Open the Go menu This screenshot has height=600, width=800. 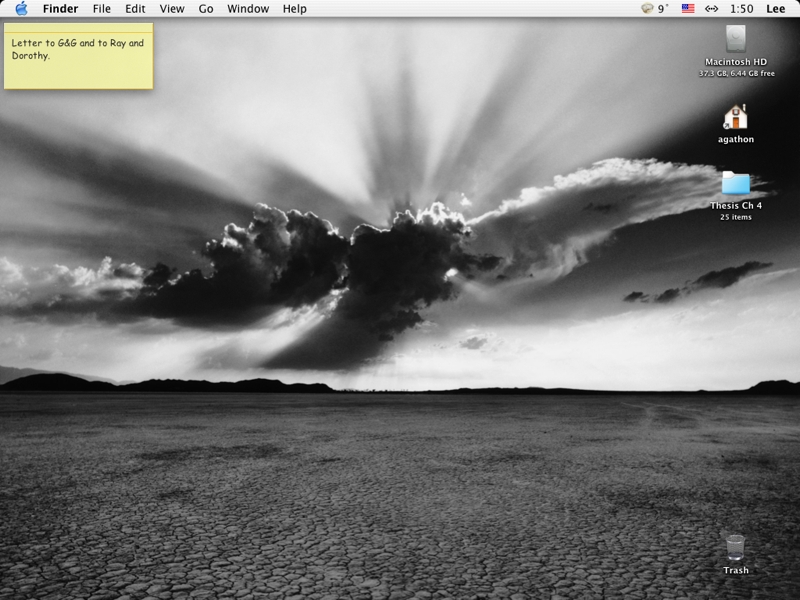coord(206,9)
